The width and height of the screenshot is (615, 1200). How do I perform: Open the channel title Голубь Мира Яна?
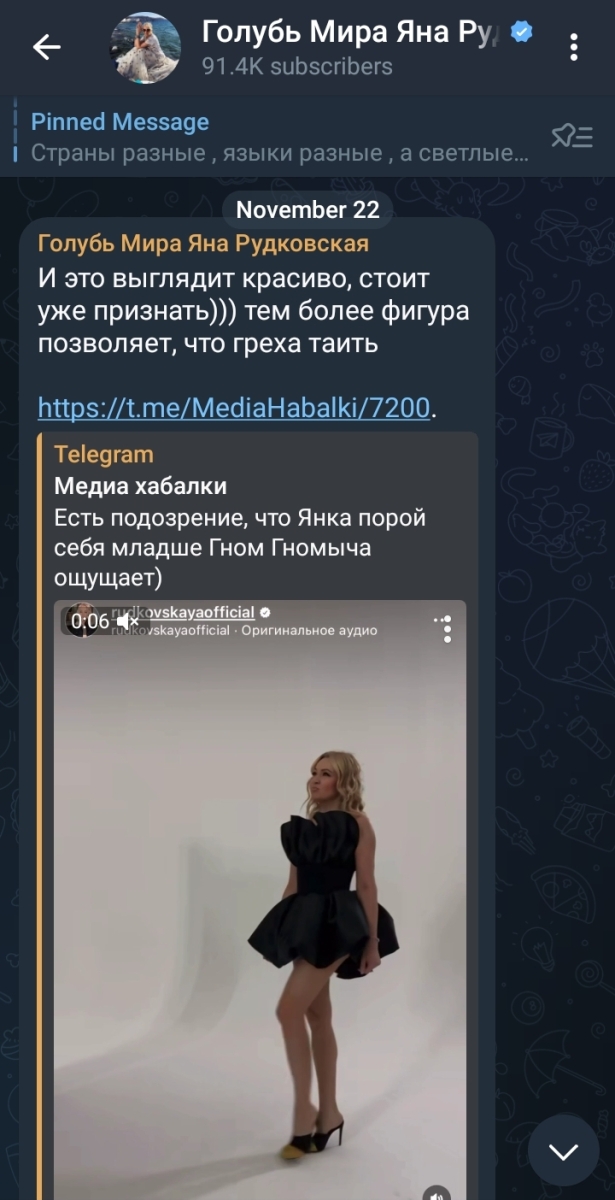353,33
